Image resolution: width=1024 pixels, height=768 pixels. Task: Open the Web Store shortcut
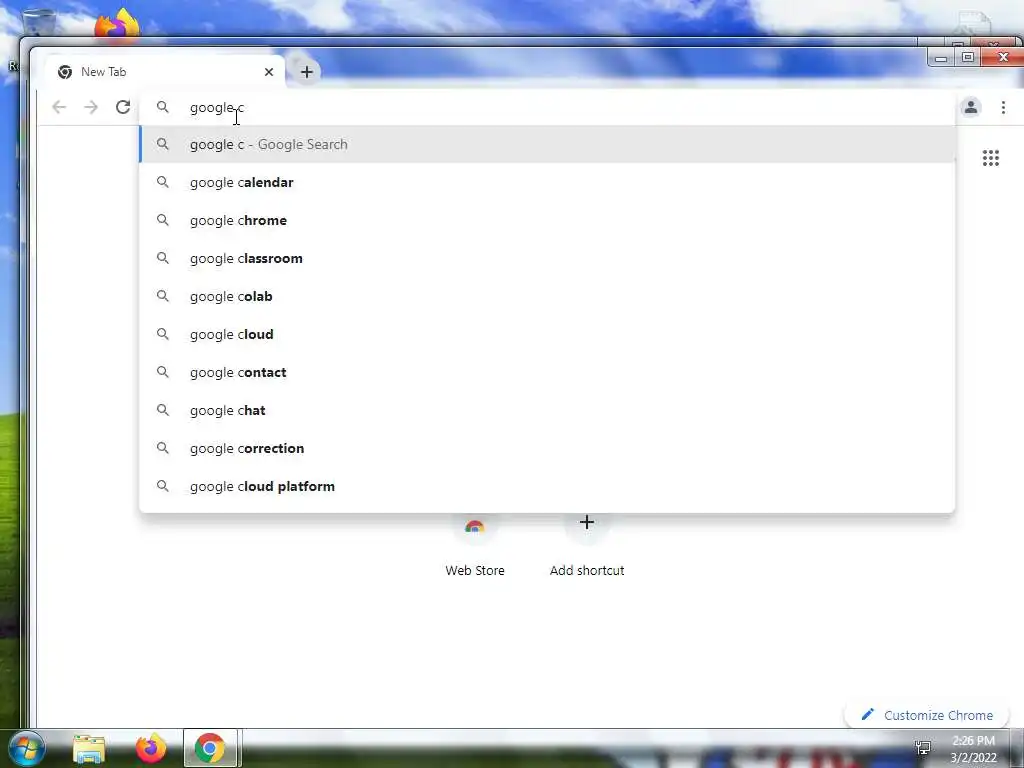(475, 545)
